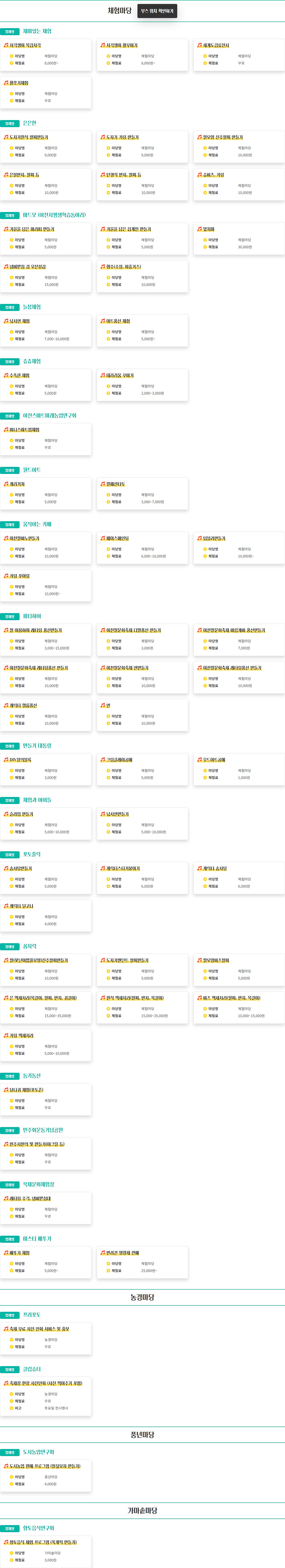
Task: Select vendor name 움직이는 카페
Action: (37, 524)
